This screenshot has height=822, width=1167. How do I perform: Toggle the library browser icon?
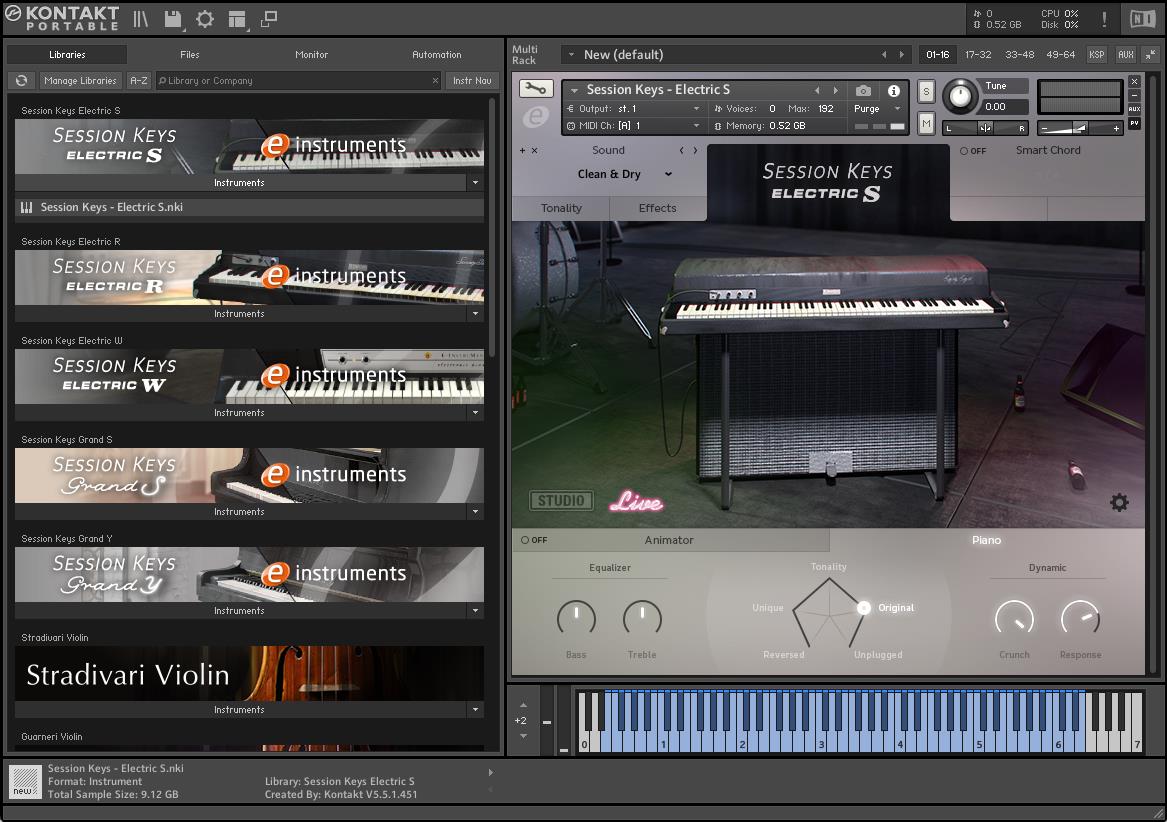click(x=141, y=19)
